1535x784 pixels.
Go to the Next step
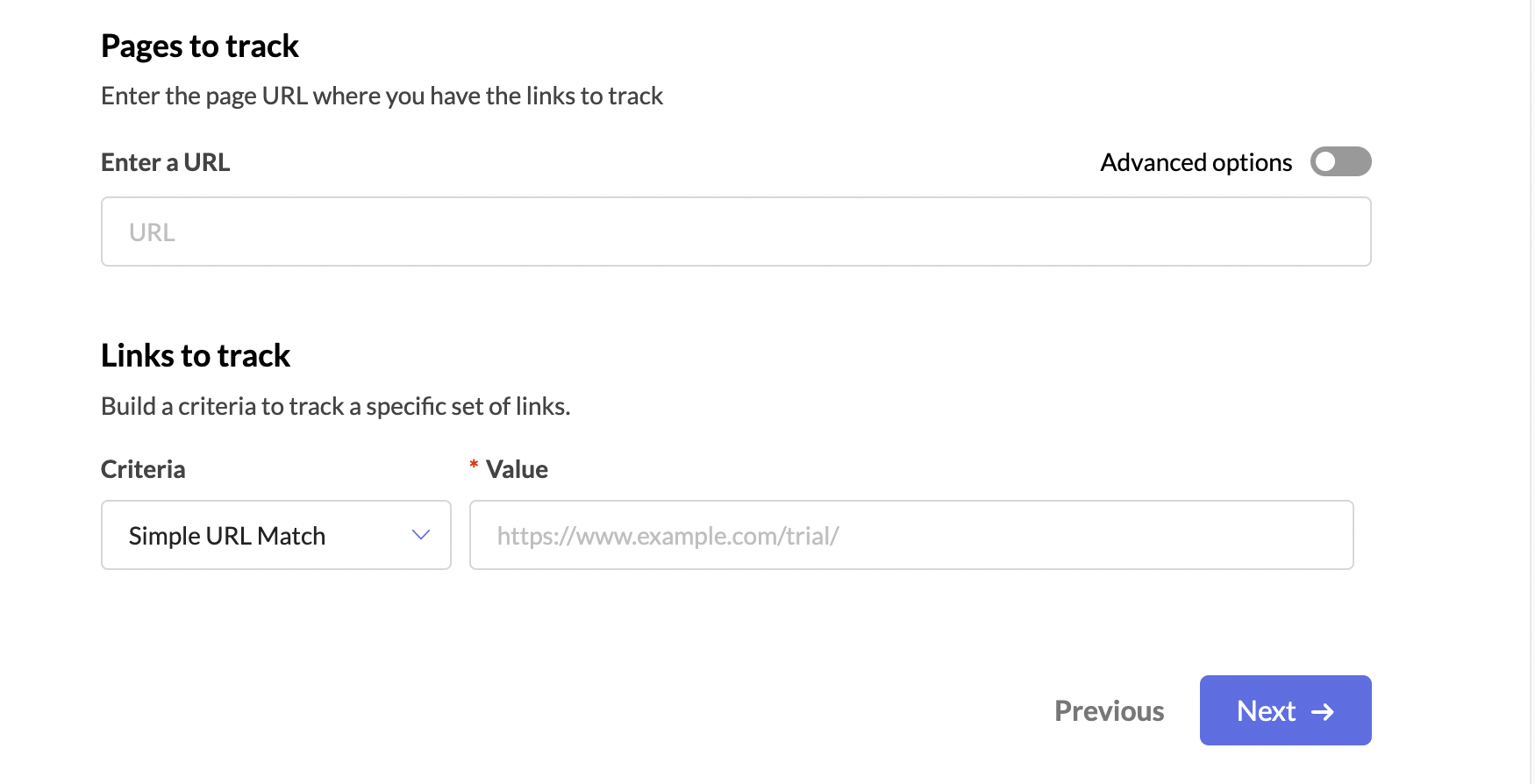coord(1285,710)
